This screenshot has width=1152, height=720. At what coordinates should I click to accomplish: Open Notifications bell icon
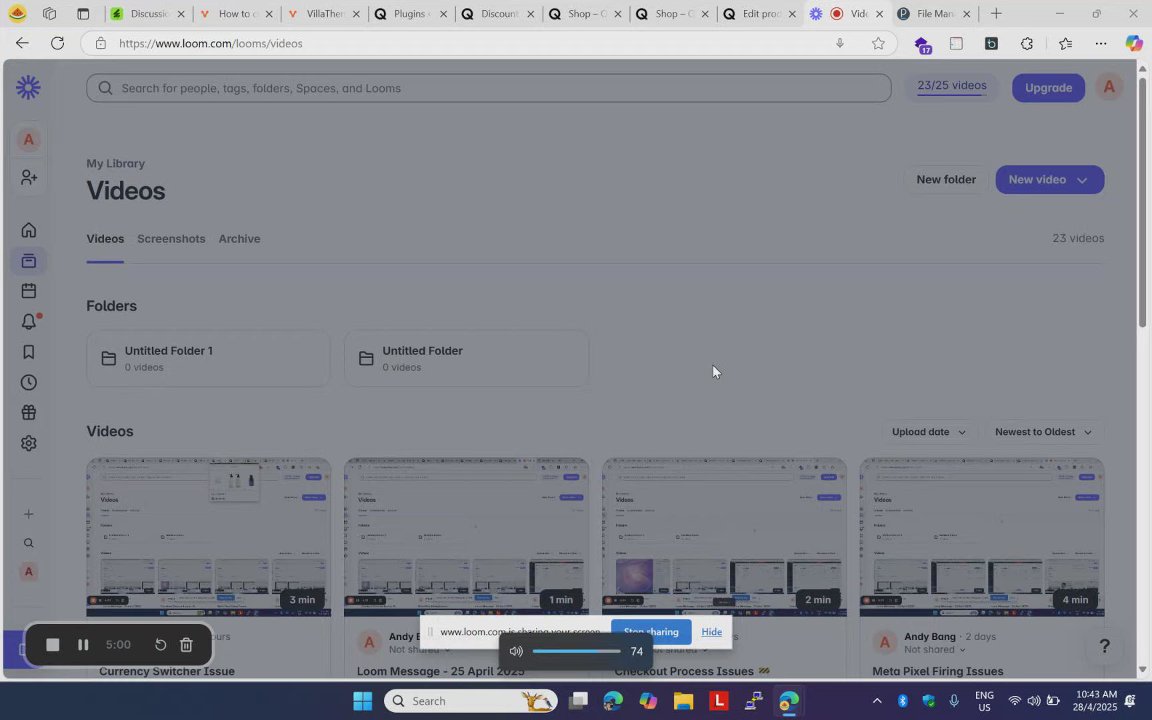point(29,321)
